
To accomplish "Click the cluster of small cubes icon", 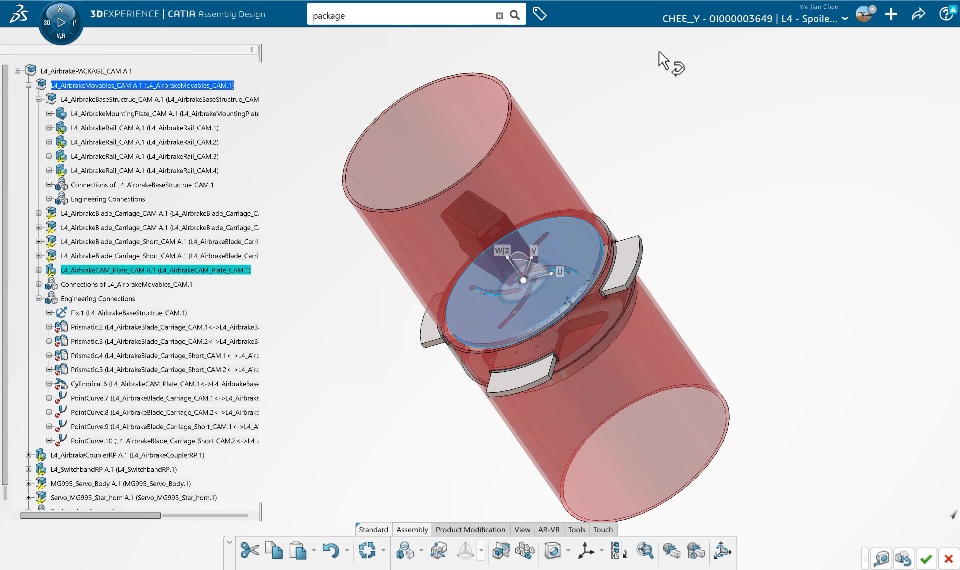I will [525, 551].
